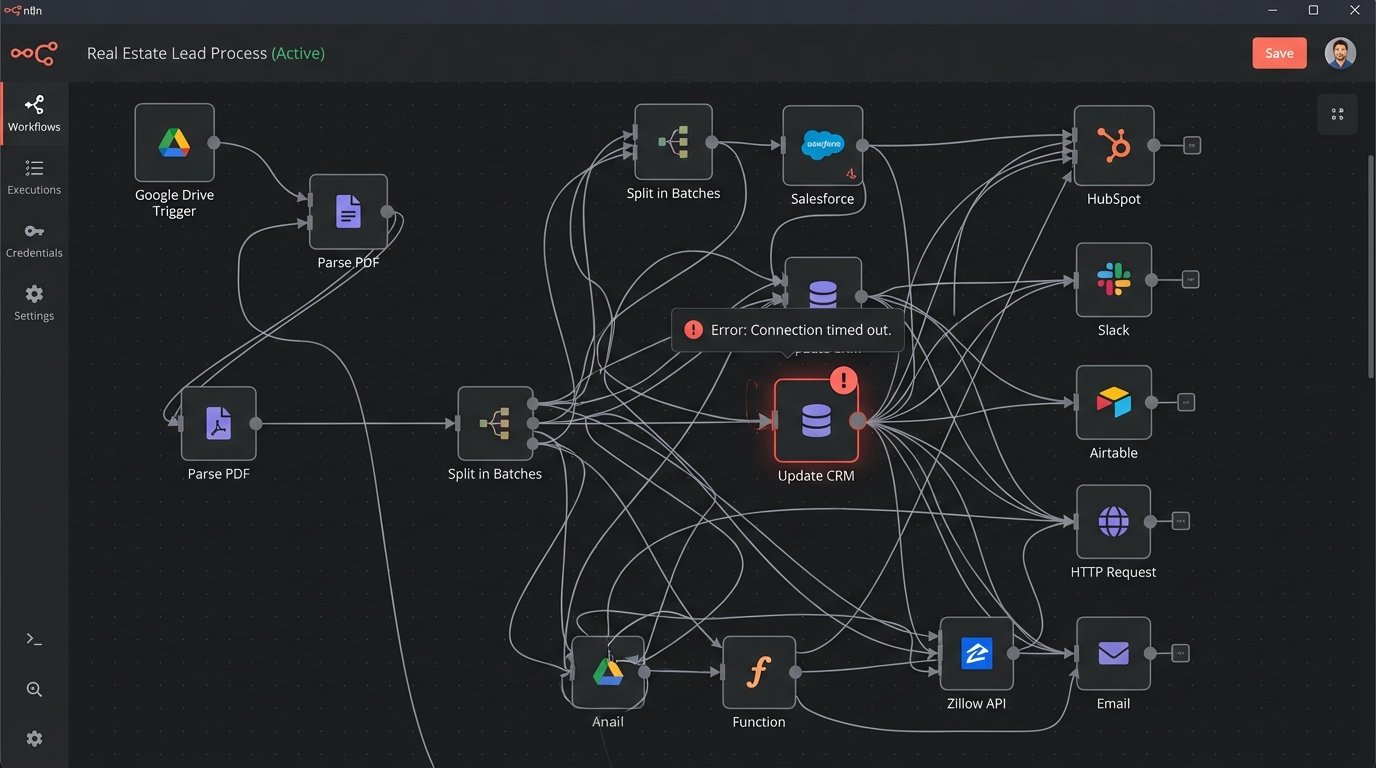
Task: Open the HTTP Request node
Action: click(x=1113, y=522)
